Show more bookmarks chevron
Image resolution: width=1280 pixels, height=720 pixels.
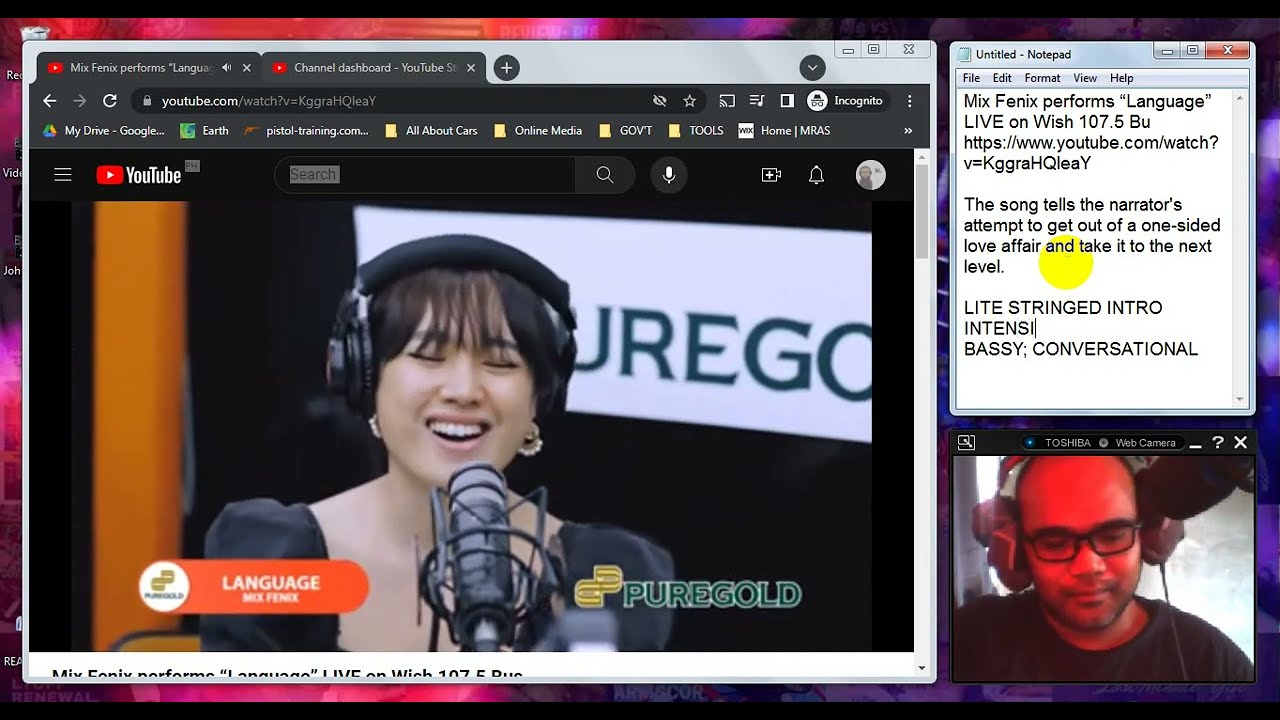pos(908,130)
